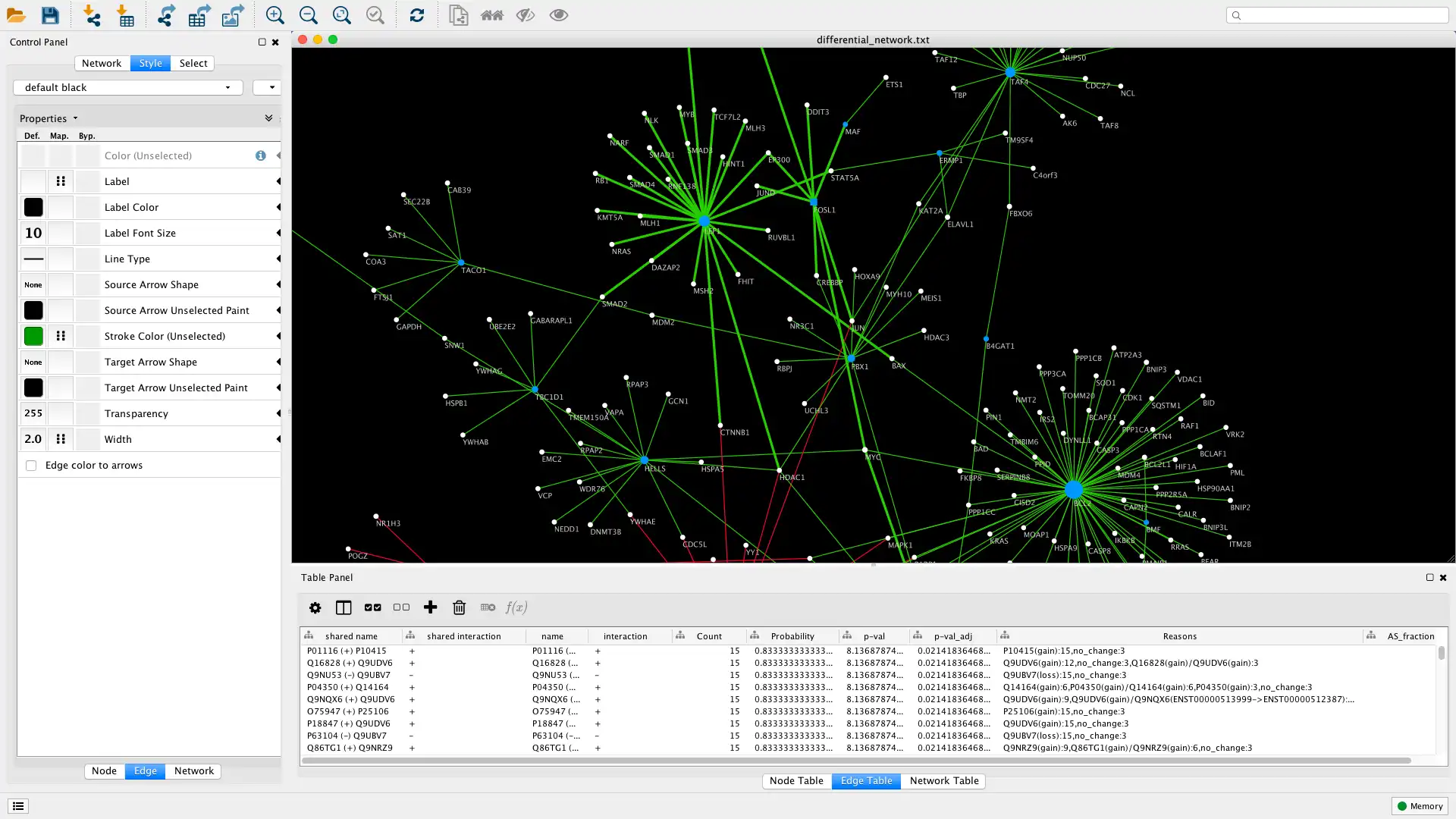Image resolution: width=1456 pixels, height=819 pixels.
Task: Switch to the Node tab in Table Panel
Action: click(x=796, y=780)
